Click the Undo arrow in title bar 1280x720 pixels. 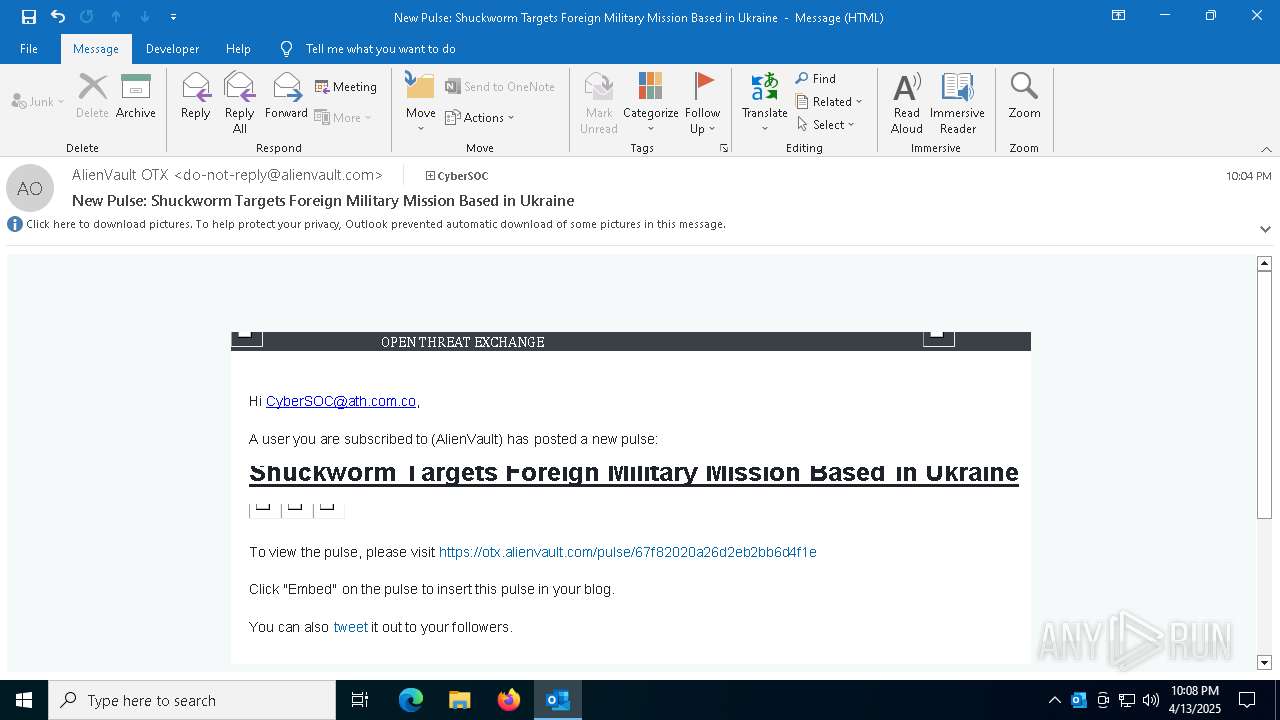58,17
